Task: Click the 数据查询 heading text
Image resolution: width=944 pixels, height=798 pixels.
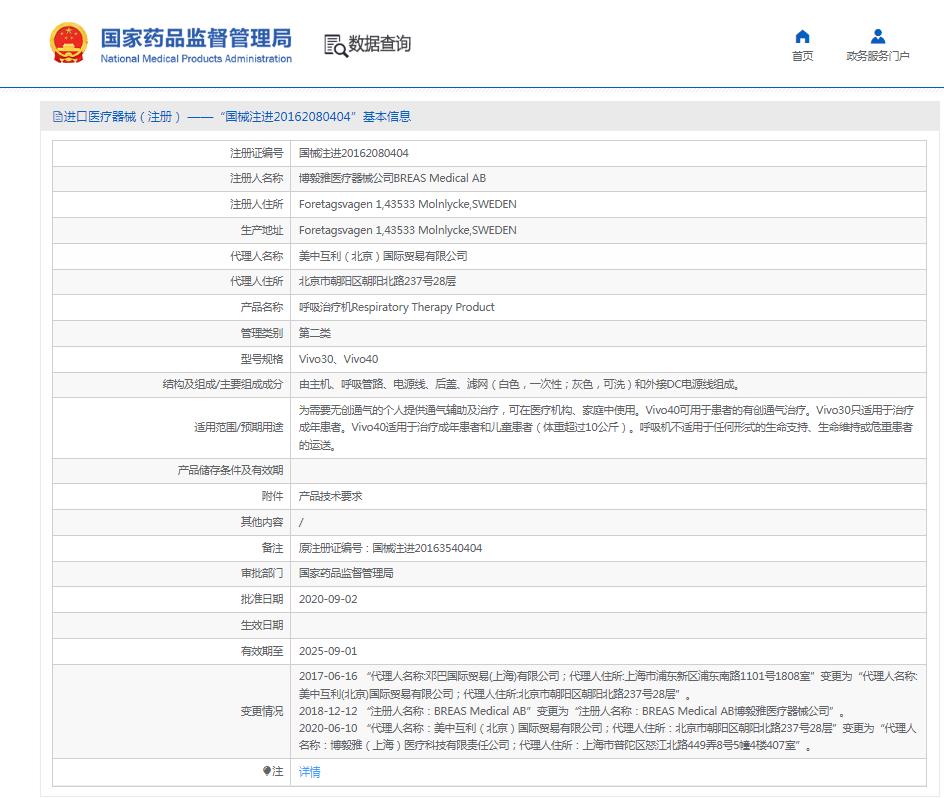Action: tap(379, 44)
